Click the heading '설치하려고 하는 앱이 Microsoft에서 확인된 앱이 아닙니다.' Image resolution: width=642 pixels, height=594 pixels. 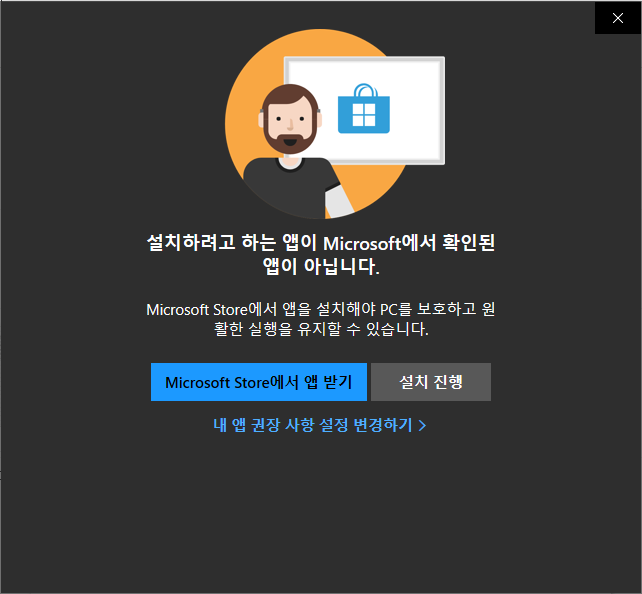coord(321,254)
